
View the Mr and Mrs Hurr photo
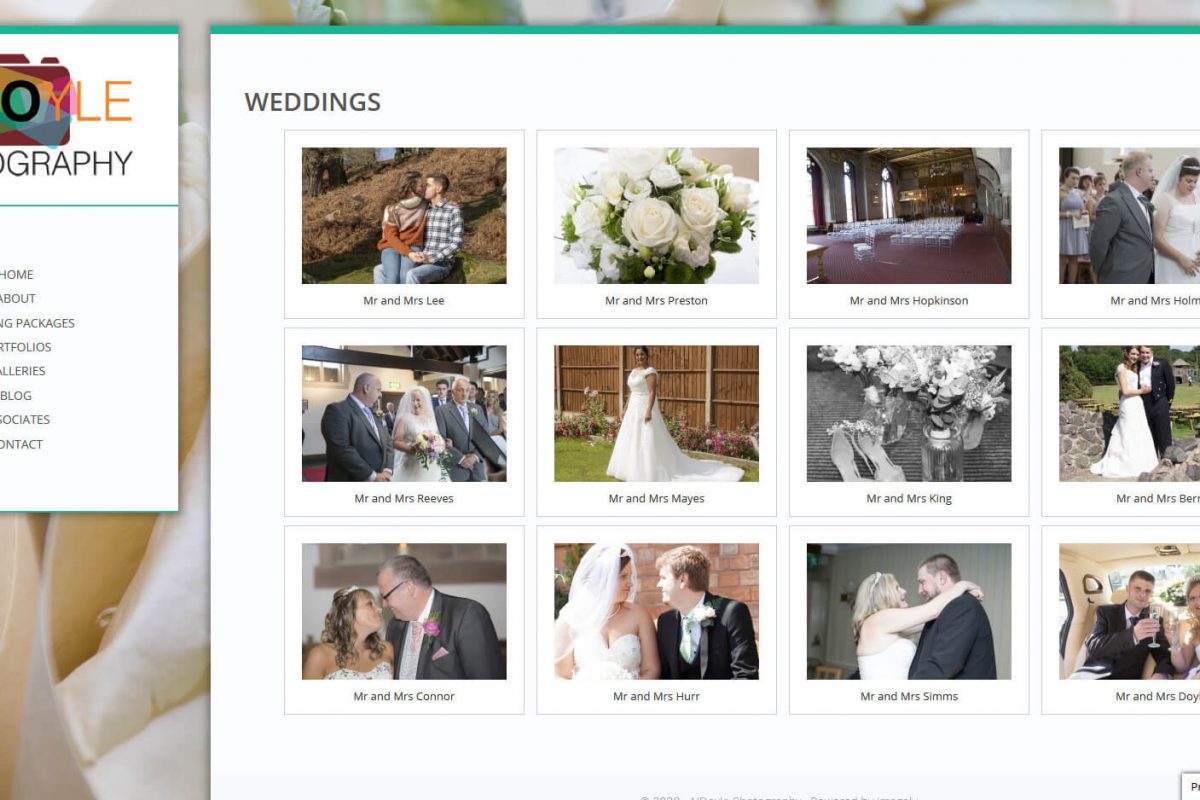point(656,612)
